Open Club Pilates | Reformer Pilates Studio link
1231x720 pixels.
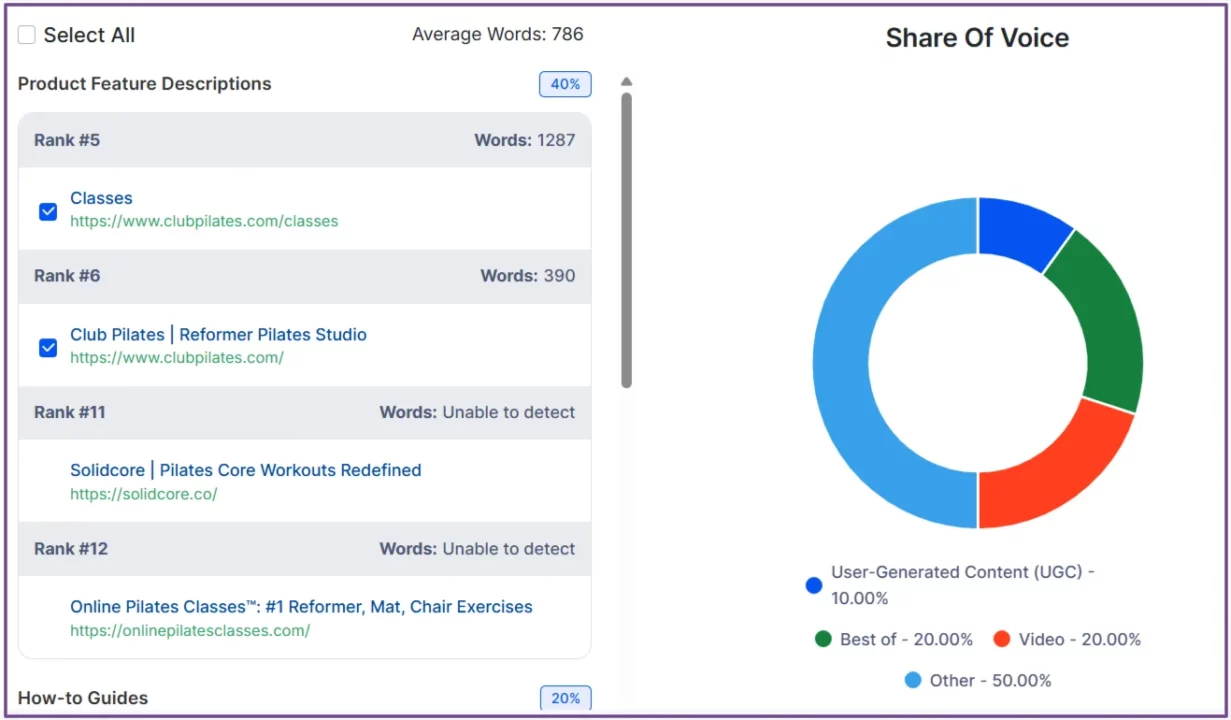(x=218, y=334)
